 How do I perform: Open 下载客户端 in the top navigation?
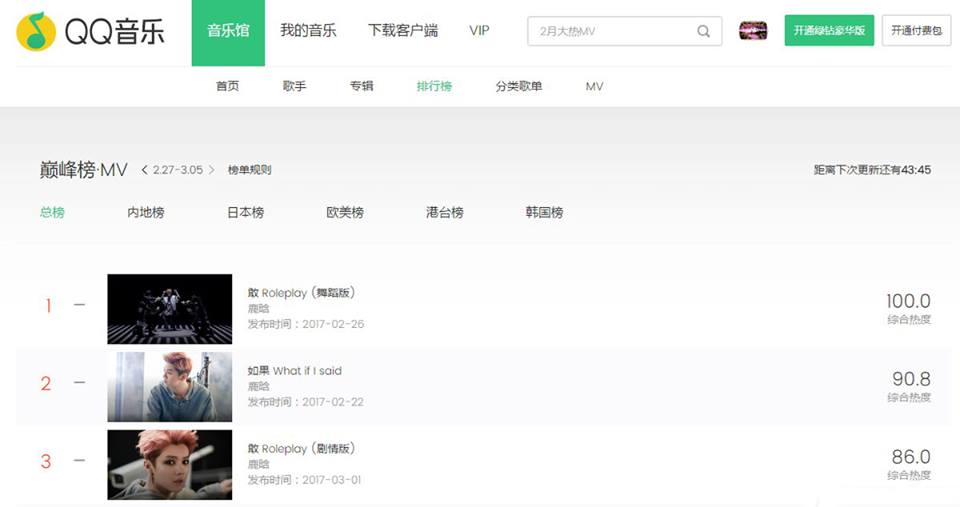click(403, 31)
